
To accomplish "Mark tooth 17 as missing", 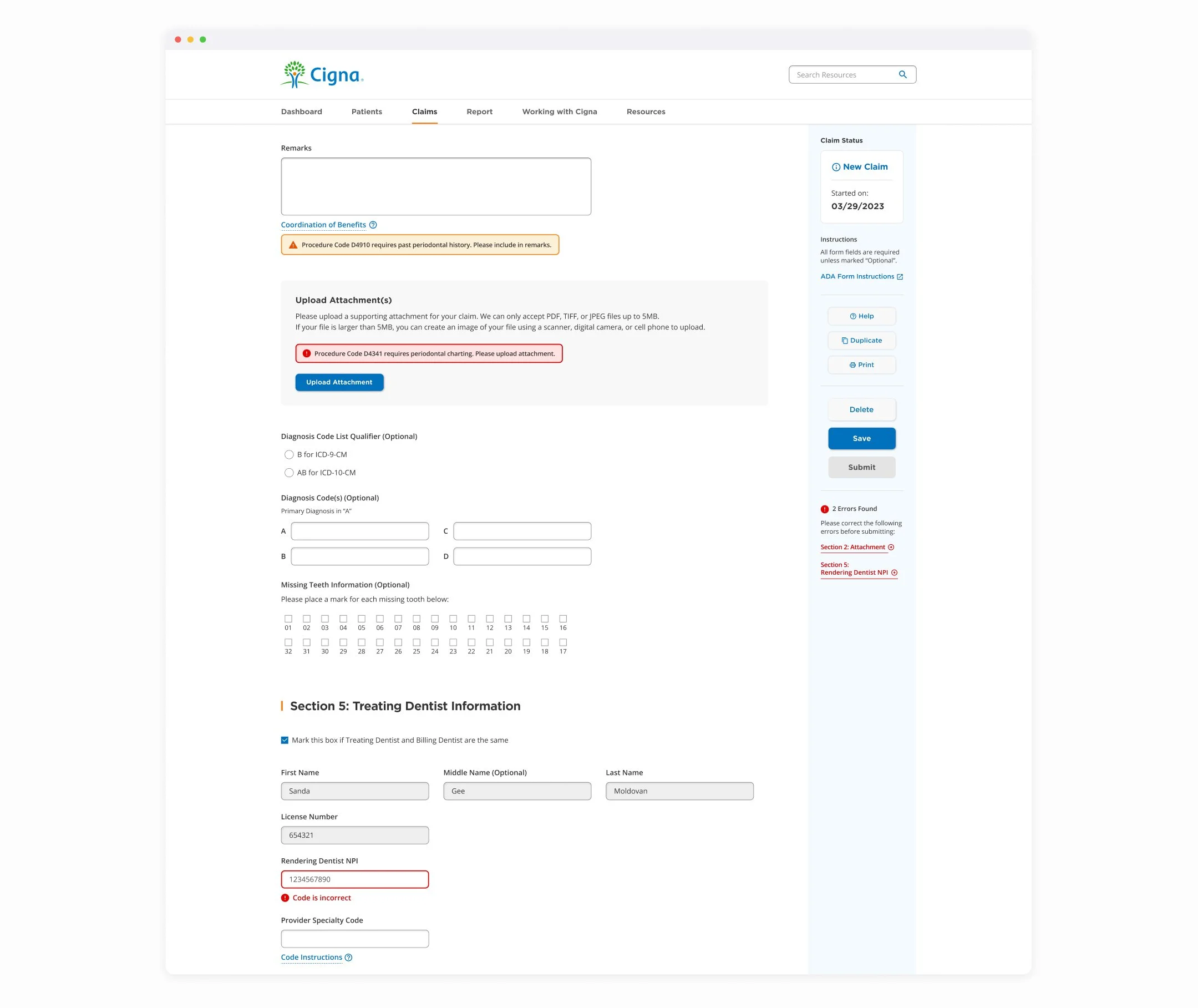I will coord(564,643).
